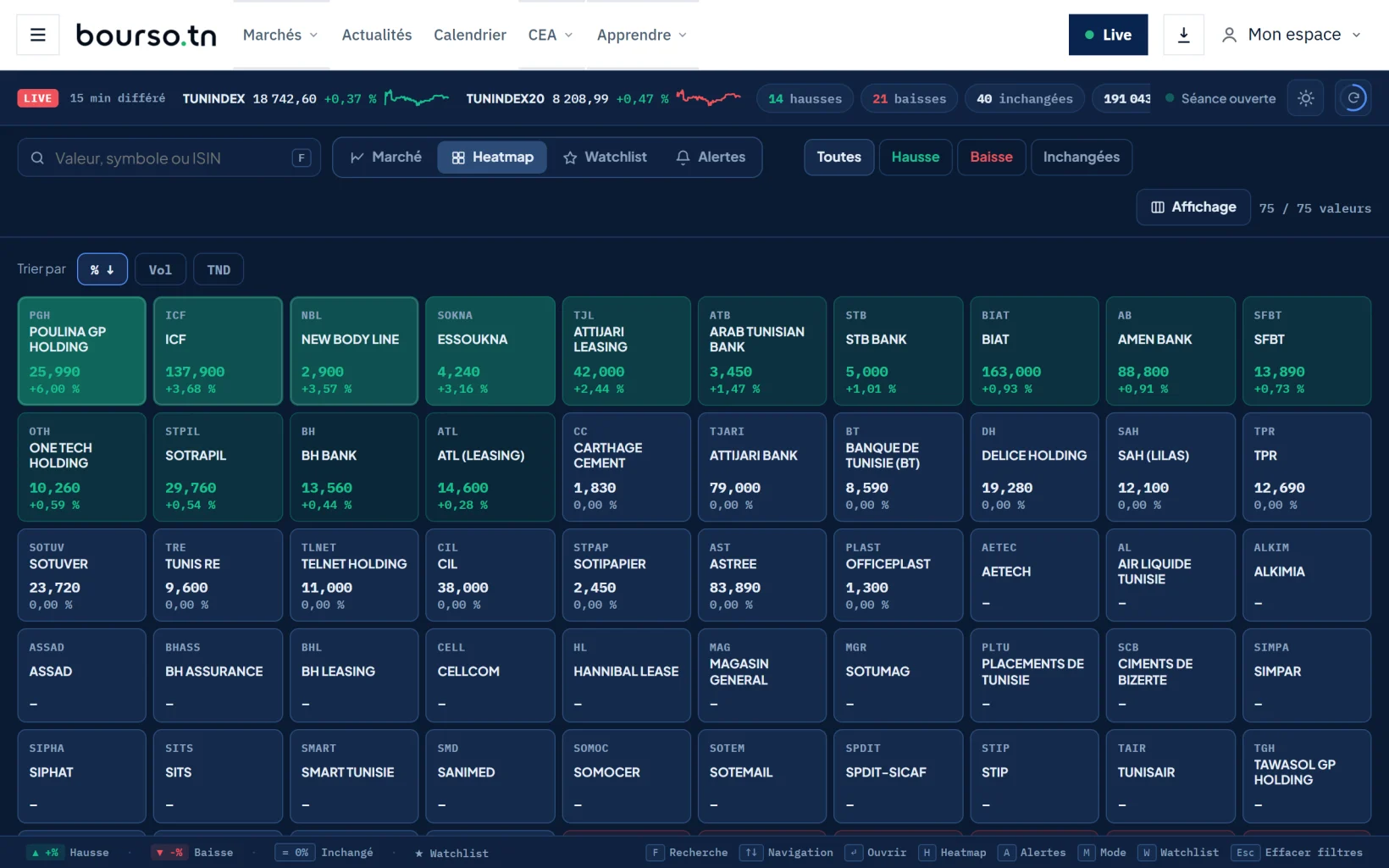Screen dimensions: 1389x868
Task: Sort by TND
Action: [x=219, y=269]
